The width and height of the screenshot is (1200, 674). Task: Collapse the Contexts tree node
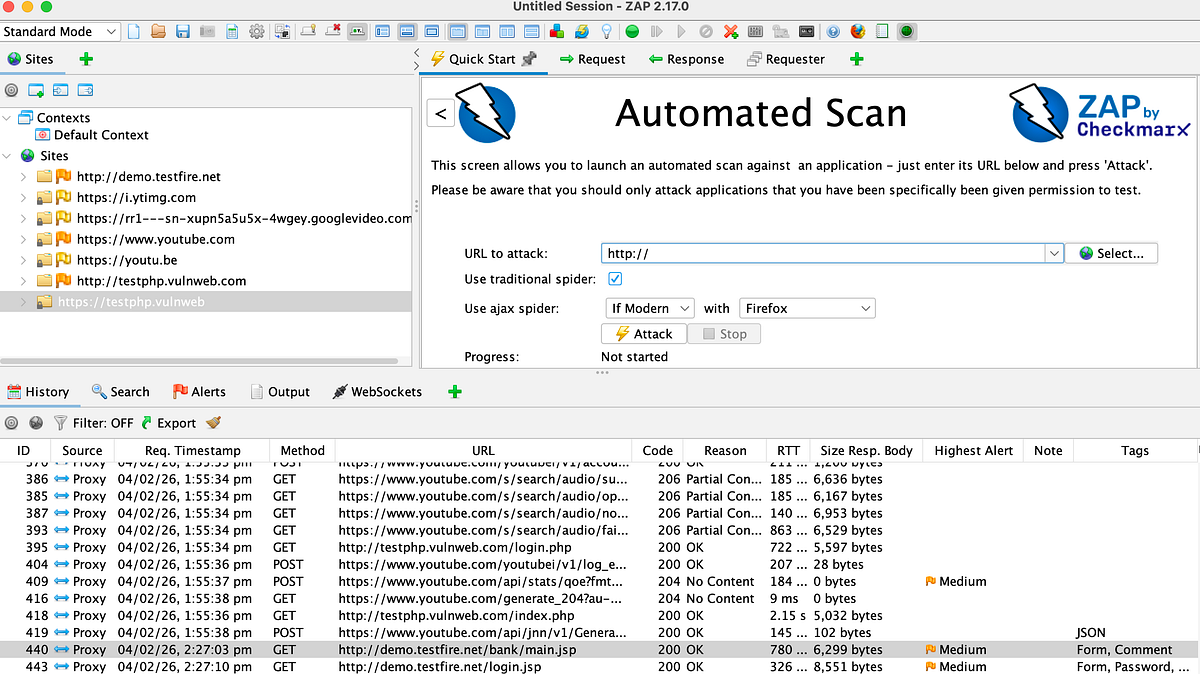[x=8, y=118]
